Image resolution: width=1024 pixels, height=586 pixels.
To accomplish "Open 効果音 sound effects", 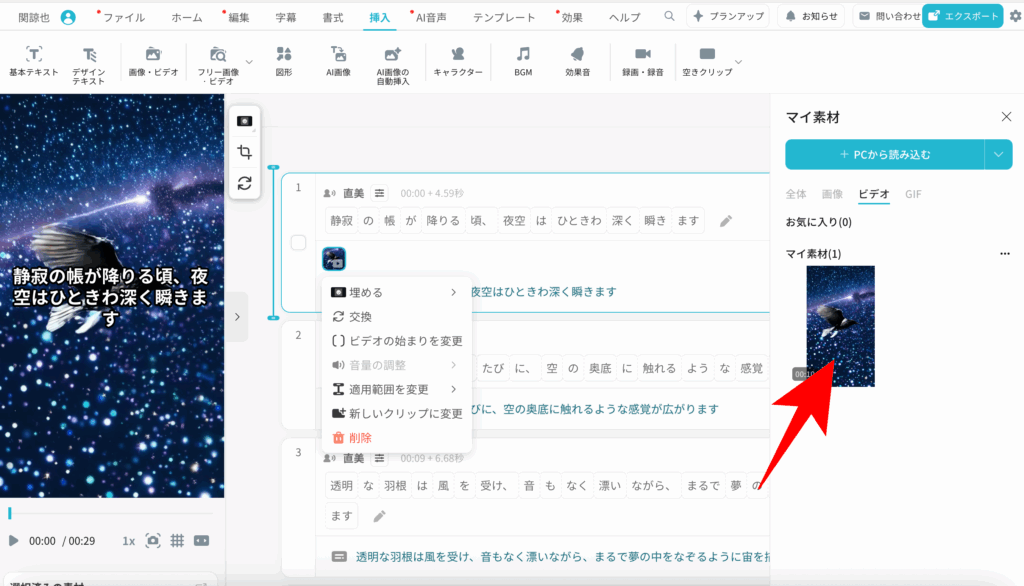I will (577, 61).
